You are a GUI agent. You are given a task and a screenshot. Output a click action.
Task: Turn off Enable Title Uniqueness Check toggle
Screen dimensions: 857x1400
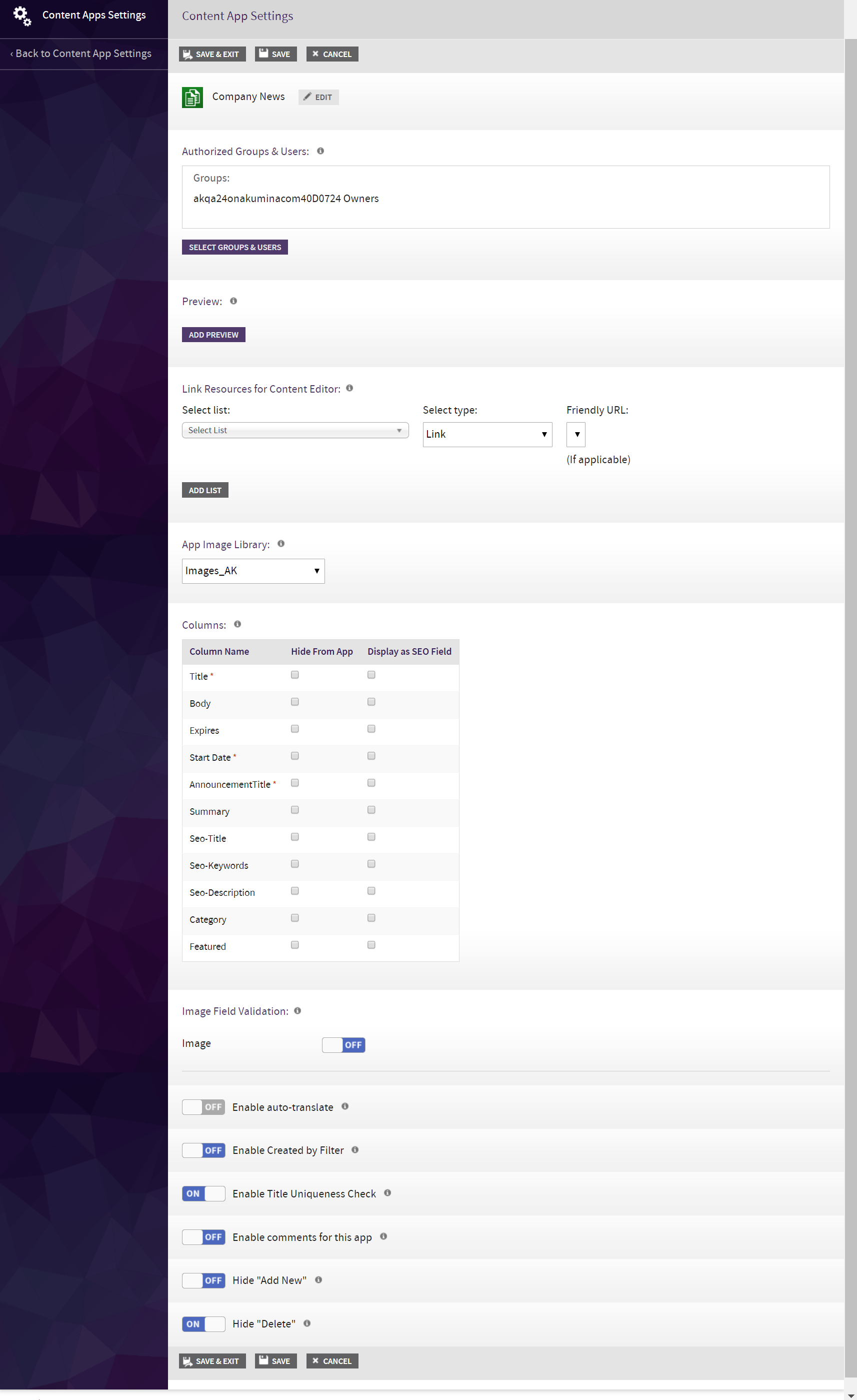[x=203, y=1194]
